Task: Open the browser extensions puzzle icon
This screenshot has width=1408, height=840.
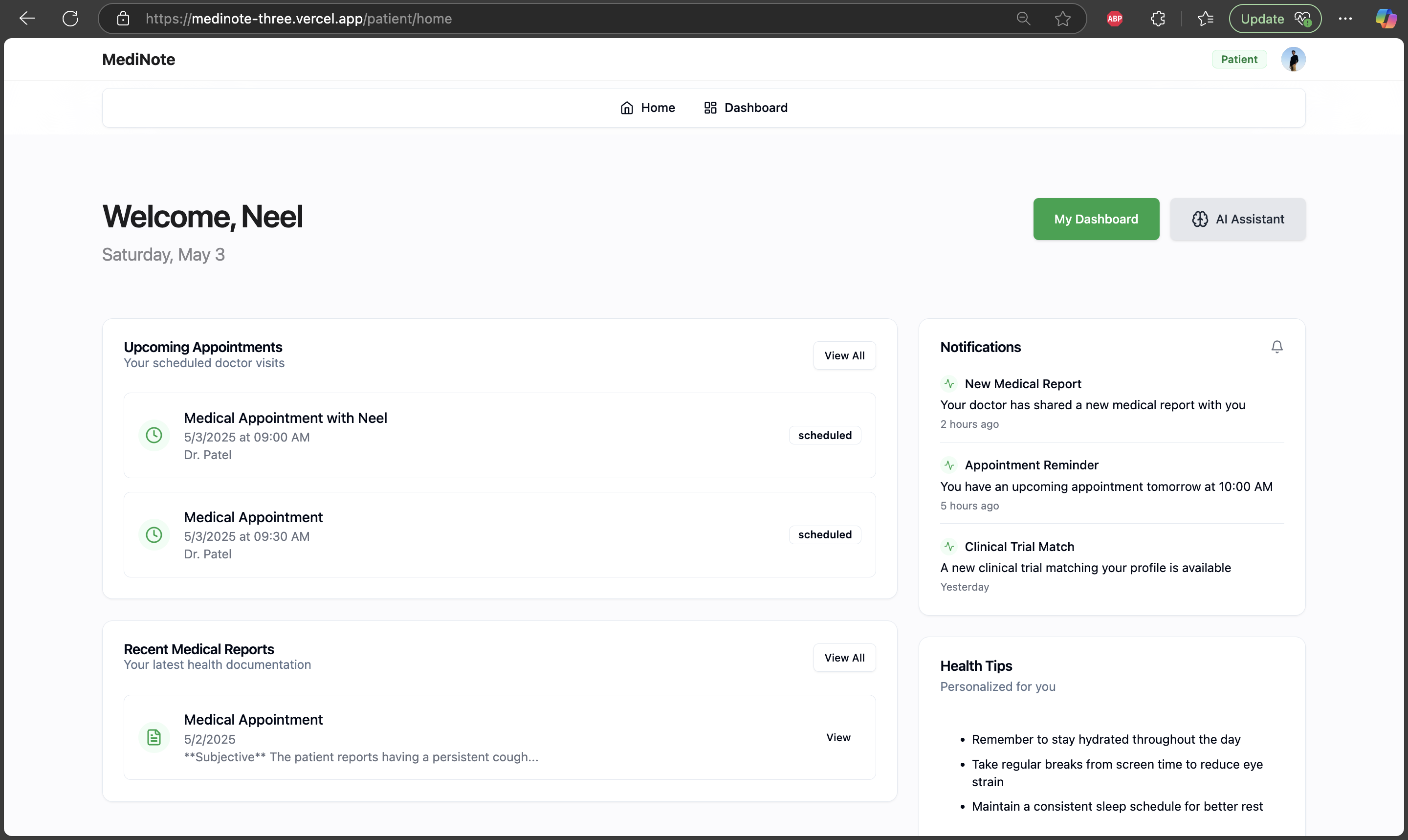Action: click(1157, 19)
